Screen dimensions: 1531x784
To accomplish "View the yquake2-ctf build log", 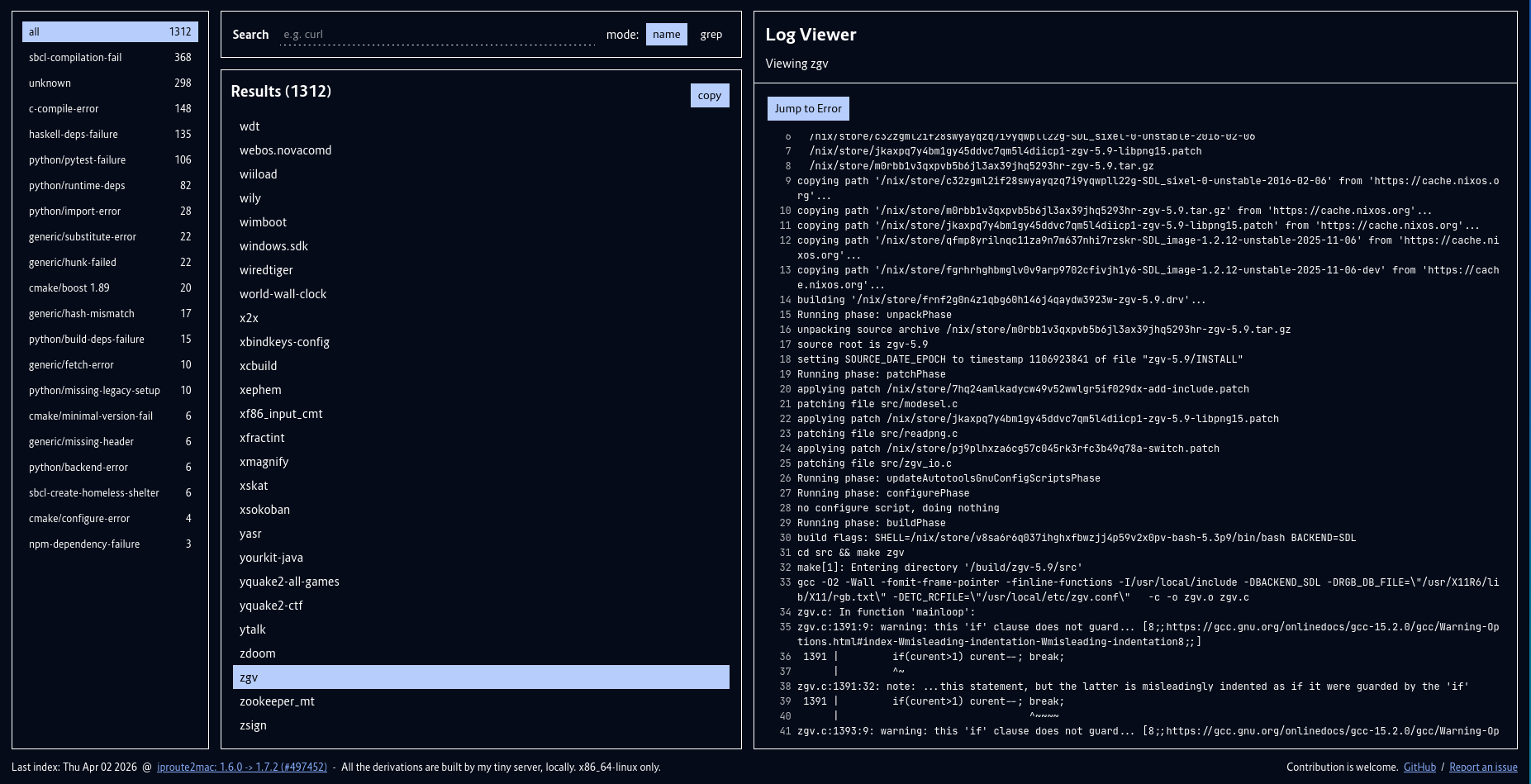I will [271, 606].
